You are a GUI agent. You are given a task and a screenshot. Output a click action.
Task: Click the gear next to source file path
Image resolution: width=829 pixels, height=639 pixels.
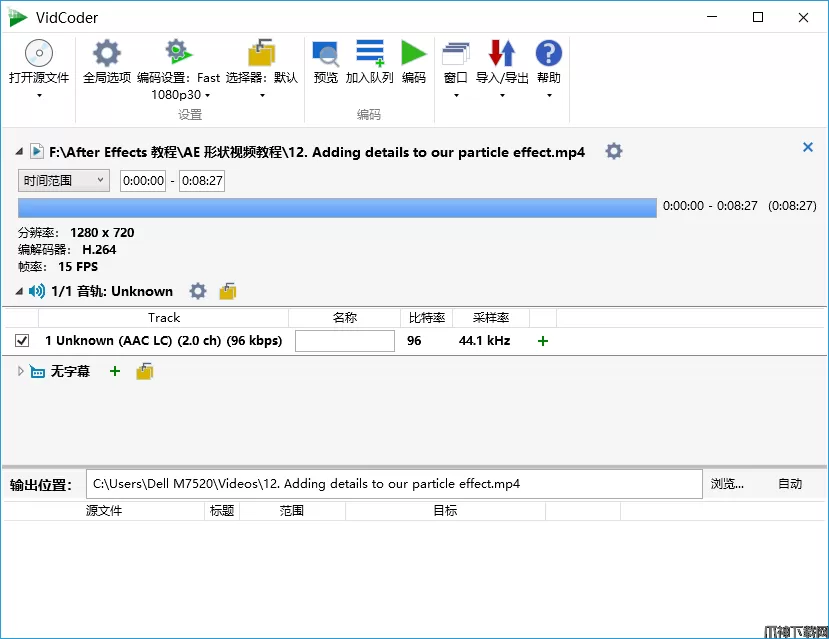tap(614, 152)
